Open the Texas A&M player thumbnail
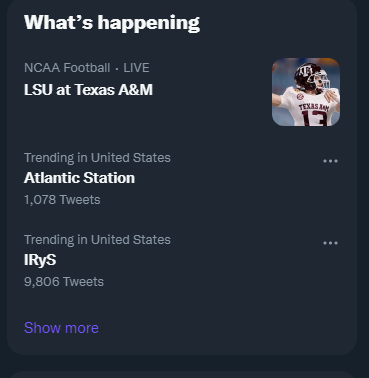The height and width of the screenshot is (378, 369). coord(306,92)
